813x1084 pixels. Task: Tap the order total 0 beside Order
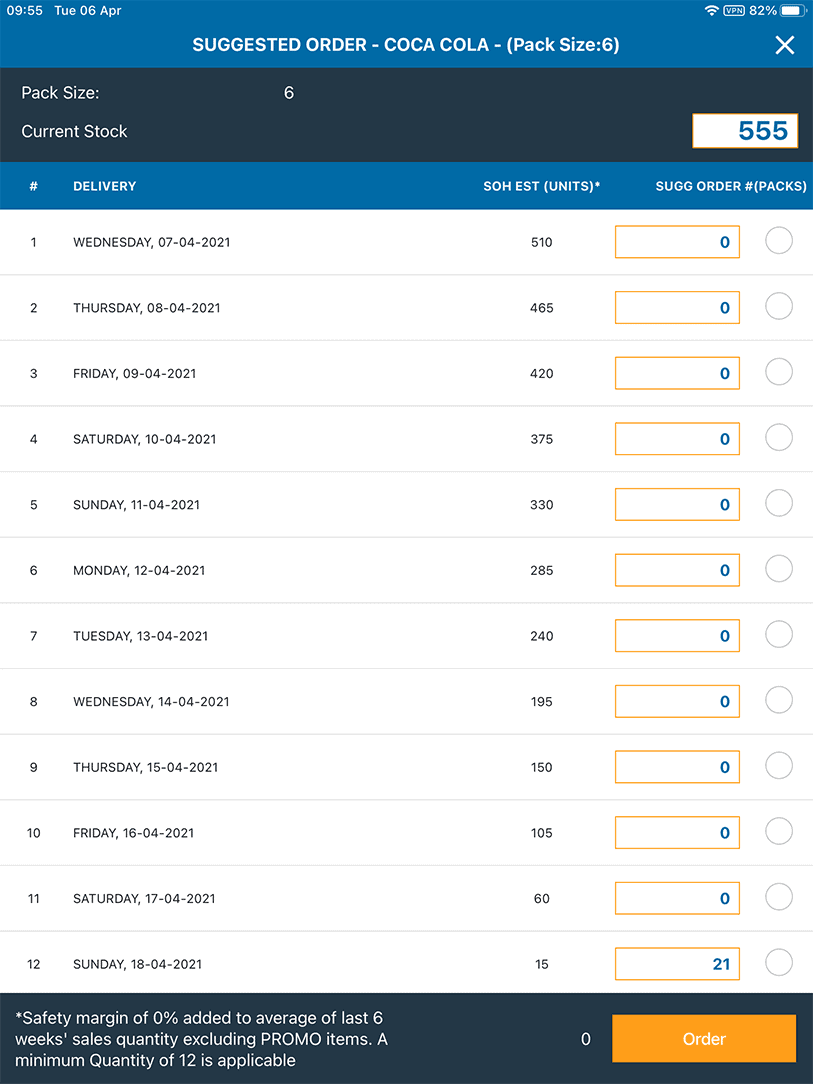tap(586, 1039)
